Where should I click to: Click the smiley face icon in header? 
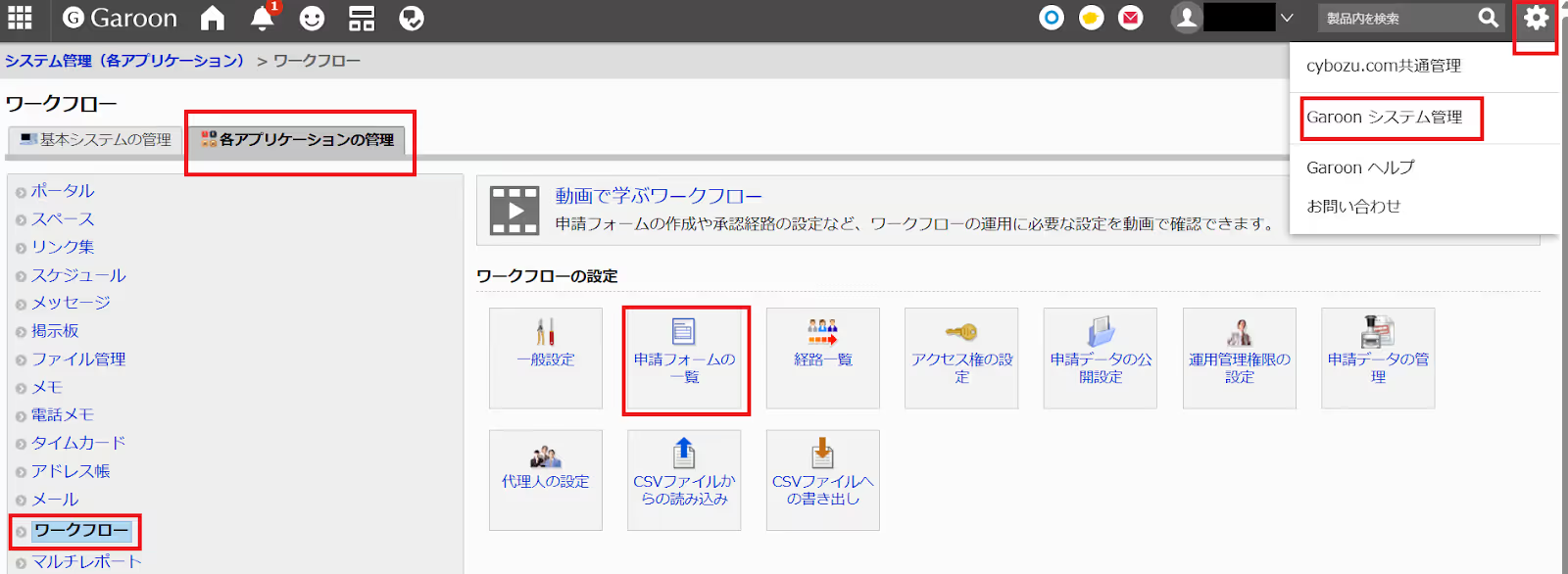coord(312,19)
